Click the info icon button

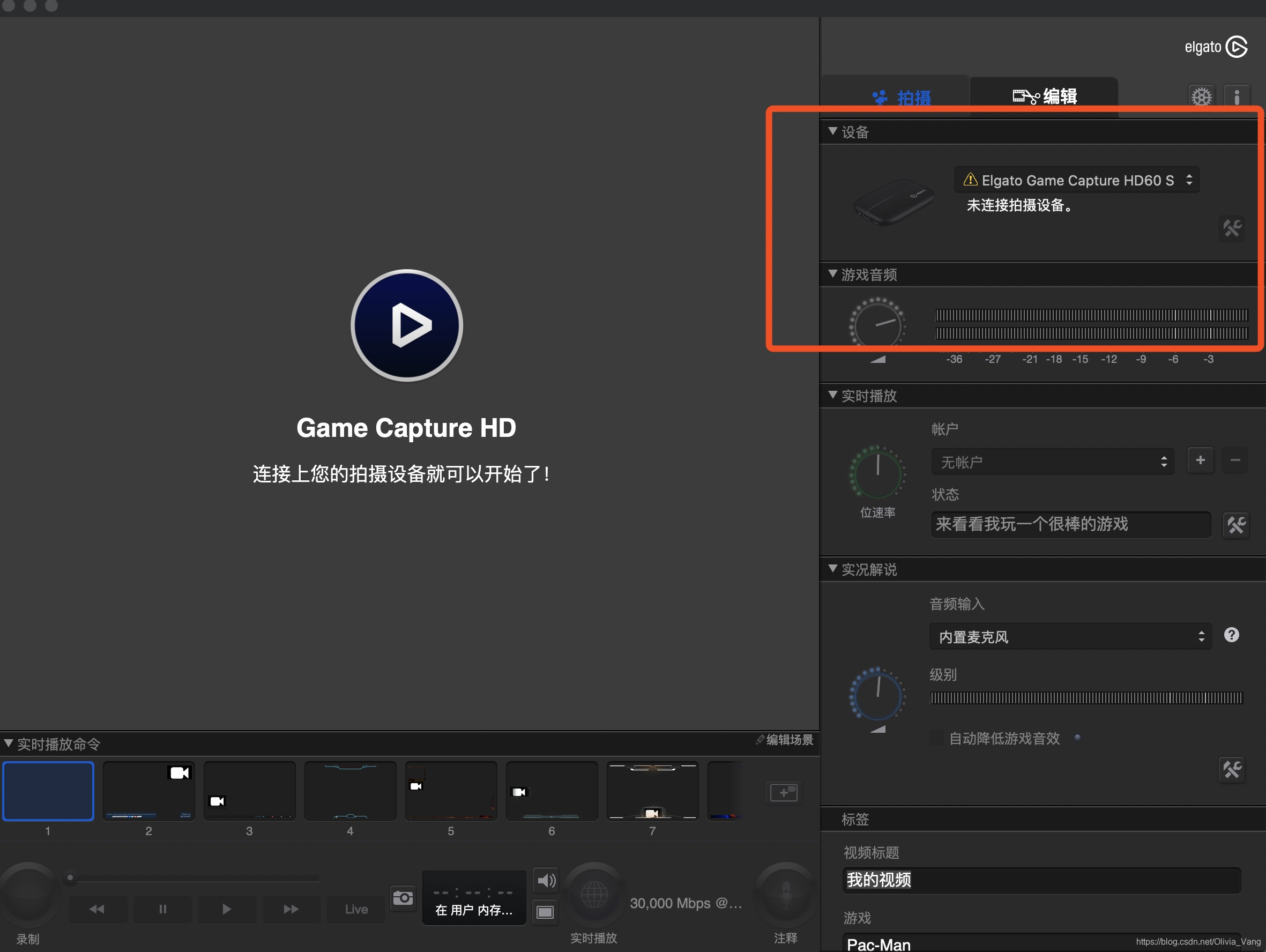point(1236,96)
